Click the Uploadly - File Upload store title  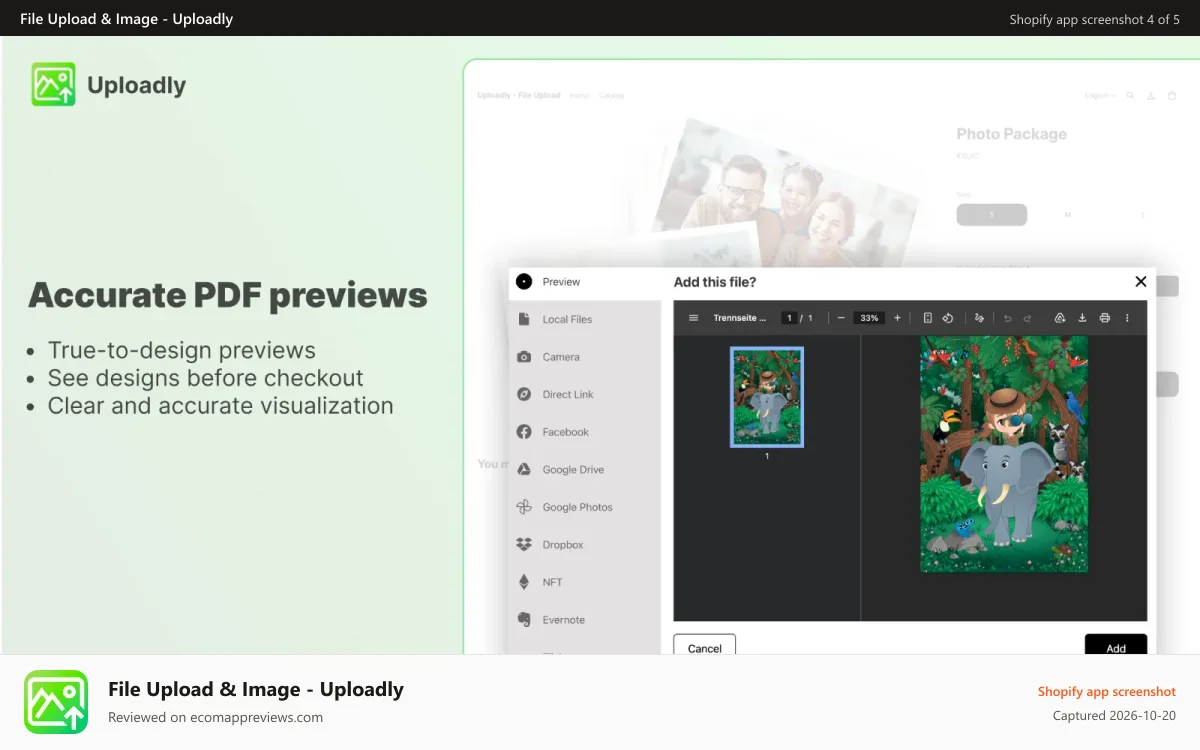coord(519,96)
